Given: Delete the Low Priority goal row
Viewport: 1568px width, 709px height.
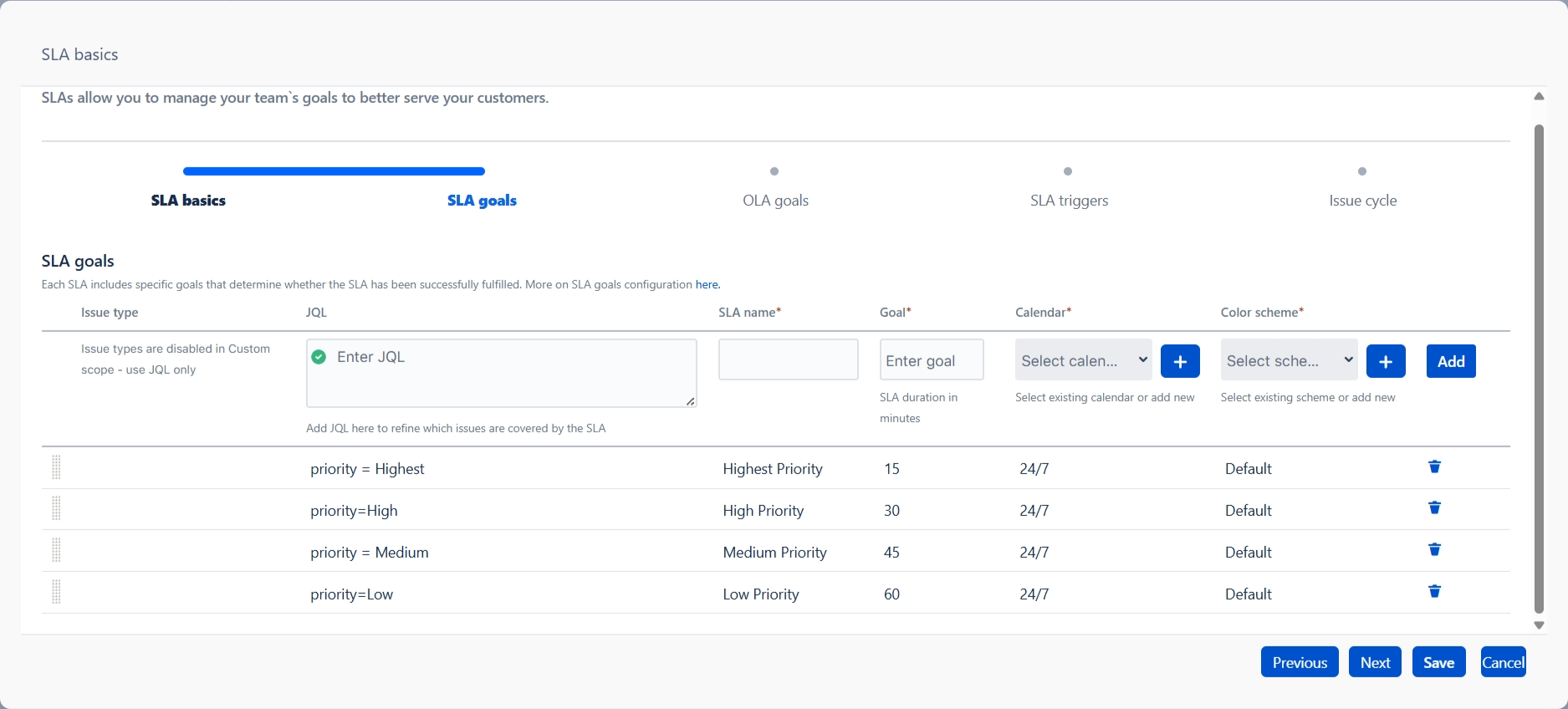Looking at the screenshot, I should point(1434,592).
